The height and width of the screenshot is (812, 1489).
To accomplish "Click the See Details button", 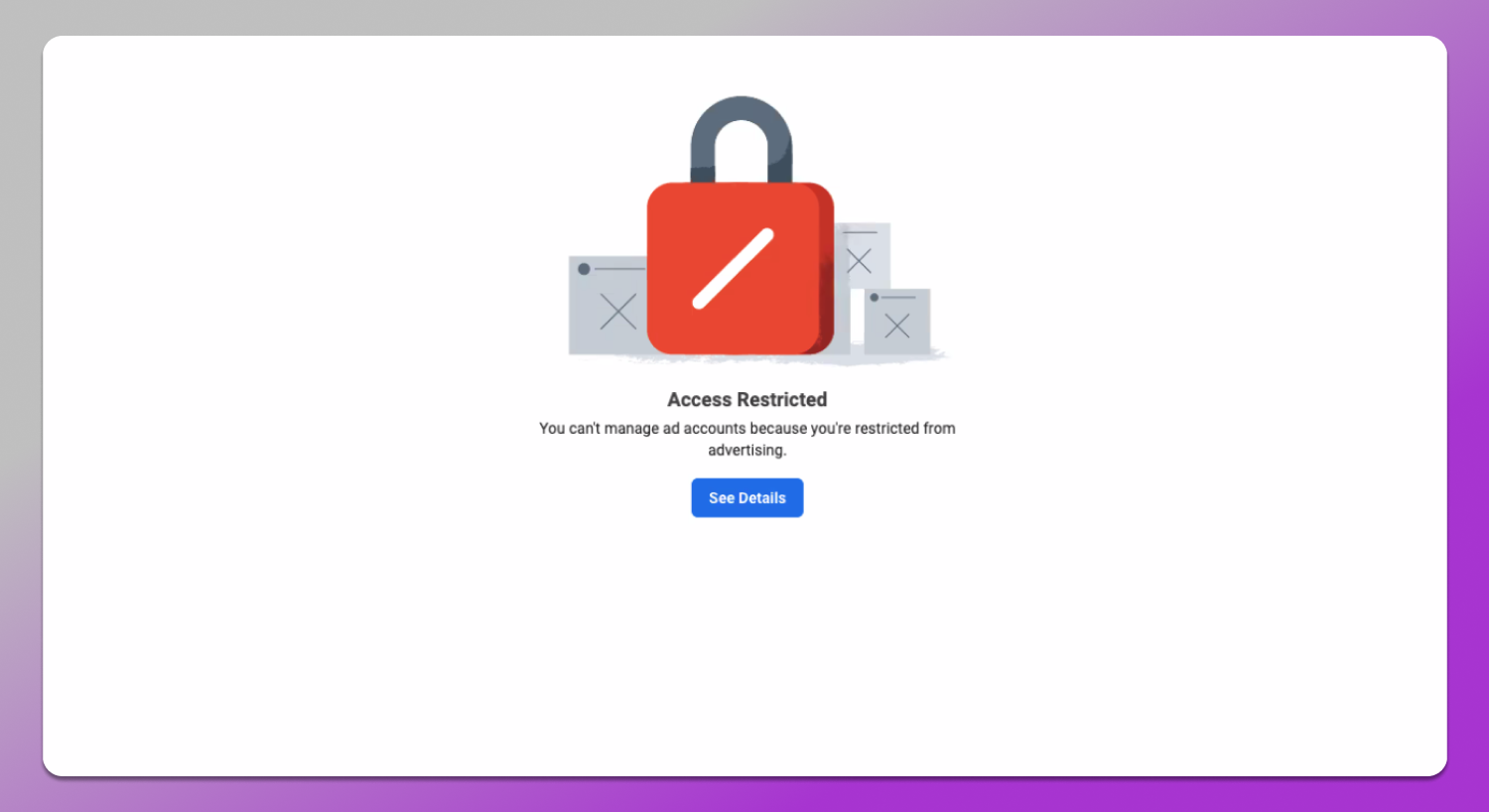I will [746, 497].
